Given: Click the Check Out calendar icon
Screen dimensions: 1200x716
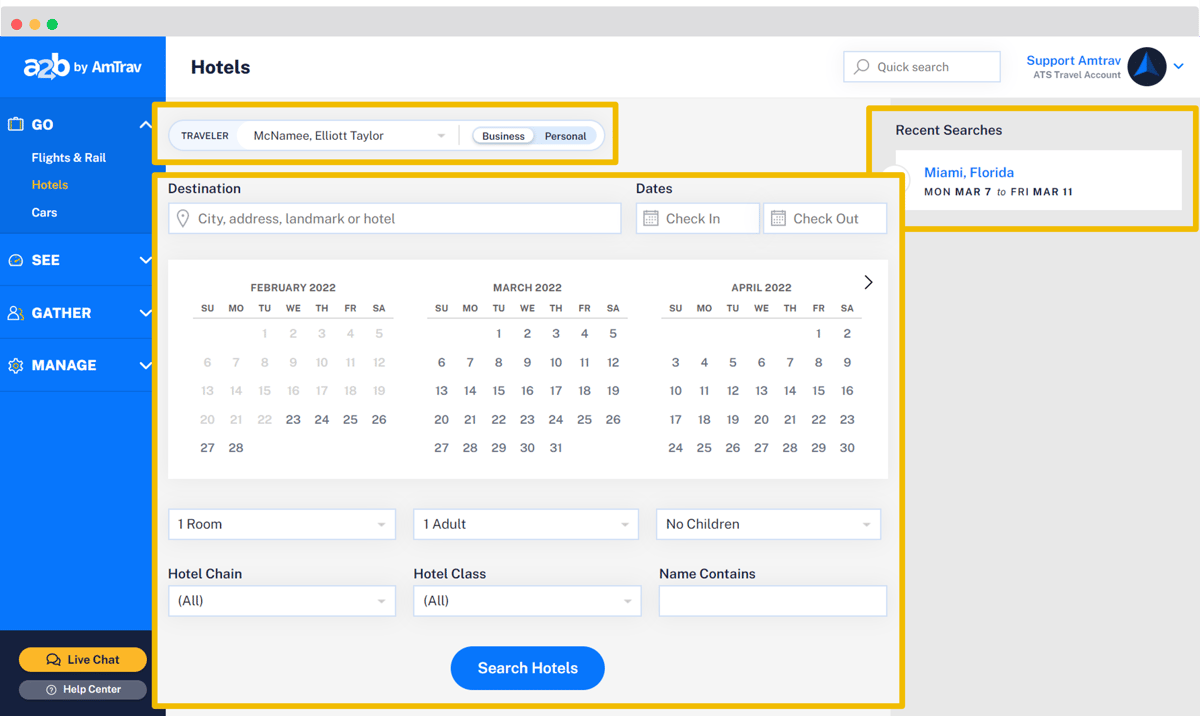Looking at the screenshot, I should point(778,219).
